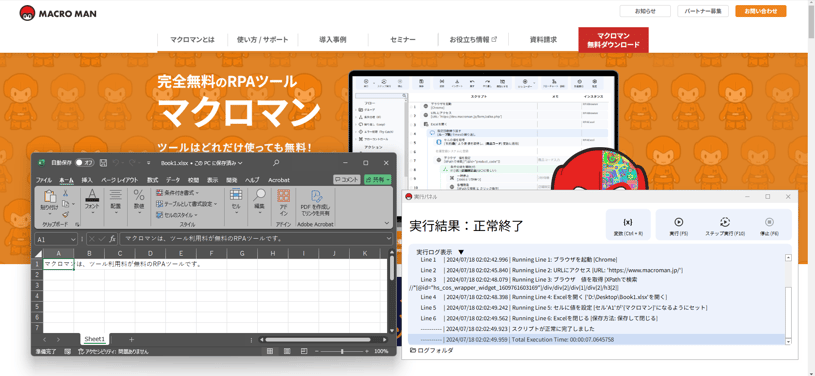
Task: Collapse the Excel ribbon chevron
Action: tap(387, 223)
